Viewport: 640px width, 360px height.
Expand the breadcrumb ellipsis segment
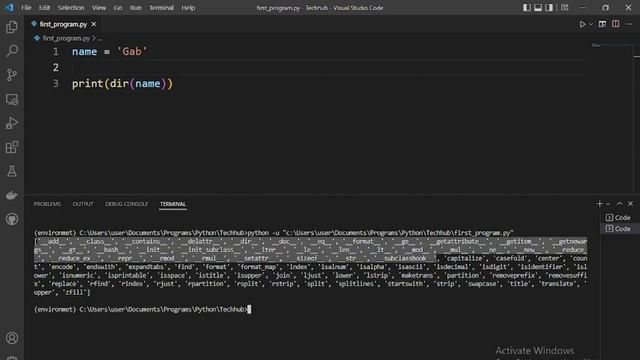100,38
